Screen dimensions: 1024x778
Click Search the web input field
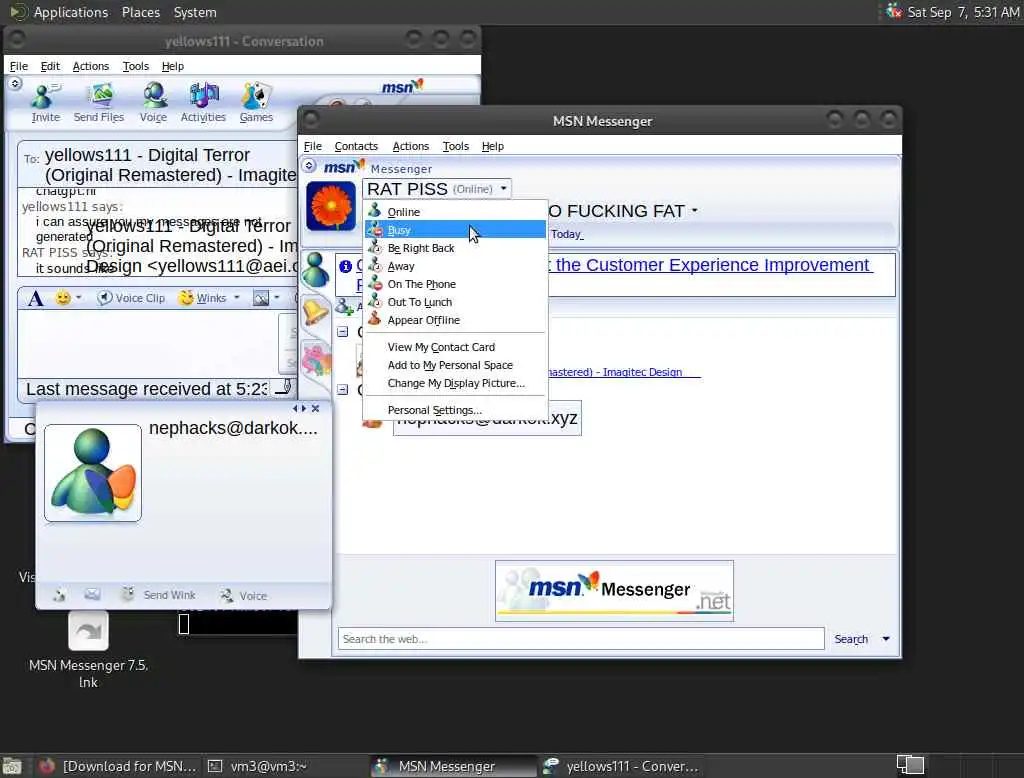point(581,639)
